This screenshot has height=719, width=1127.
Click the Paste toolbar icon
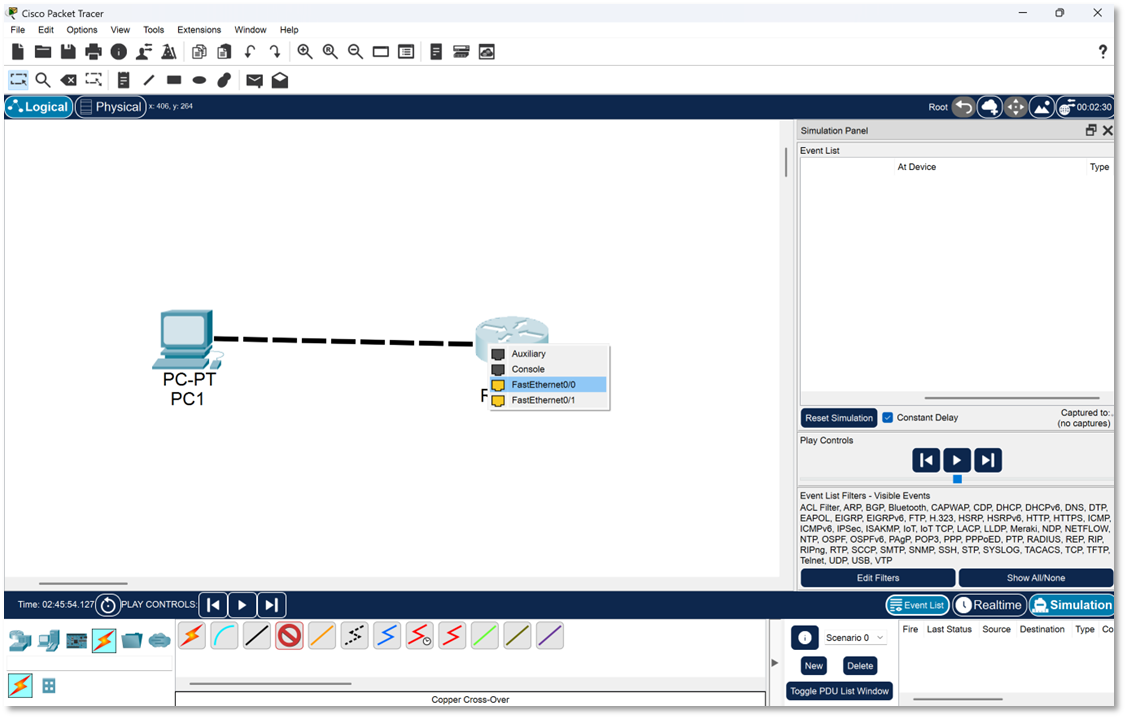point(224,52)
